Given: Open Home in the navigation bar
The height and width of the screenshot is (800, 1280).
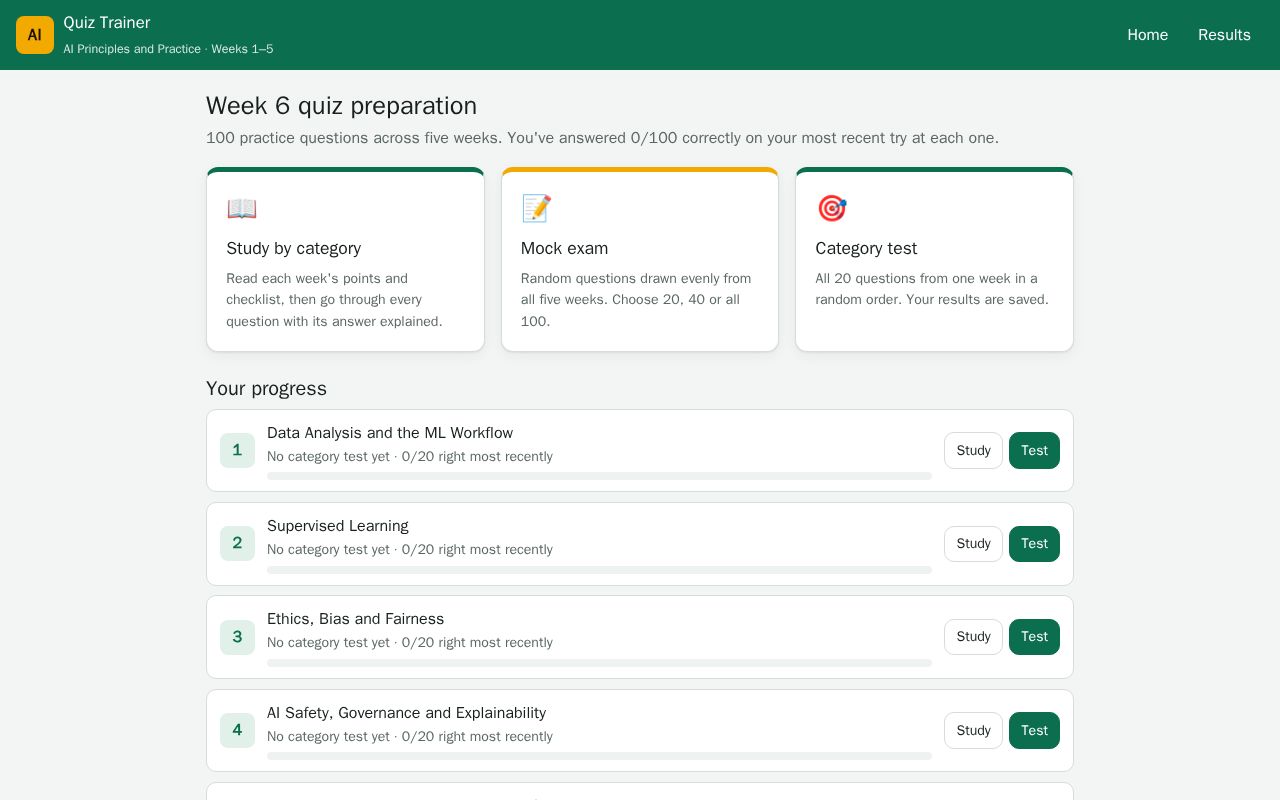Looking at the screenshot, I should (1147, 35).
